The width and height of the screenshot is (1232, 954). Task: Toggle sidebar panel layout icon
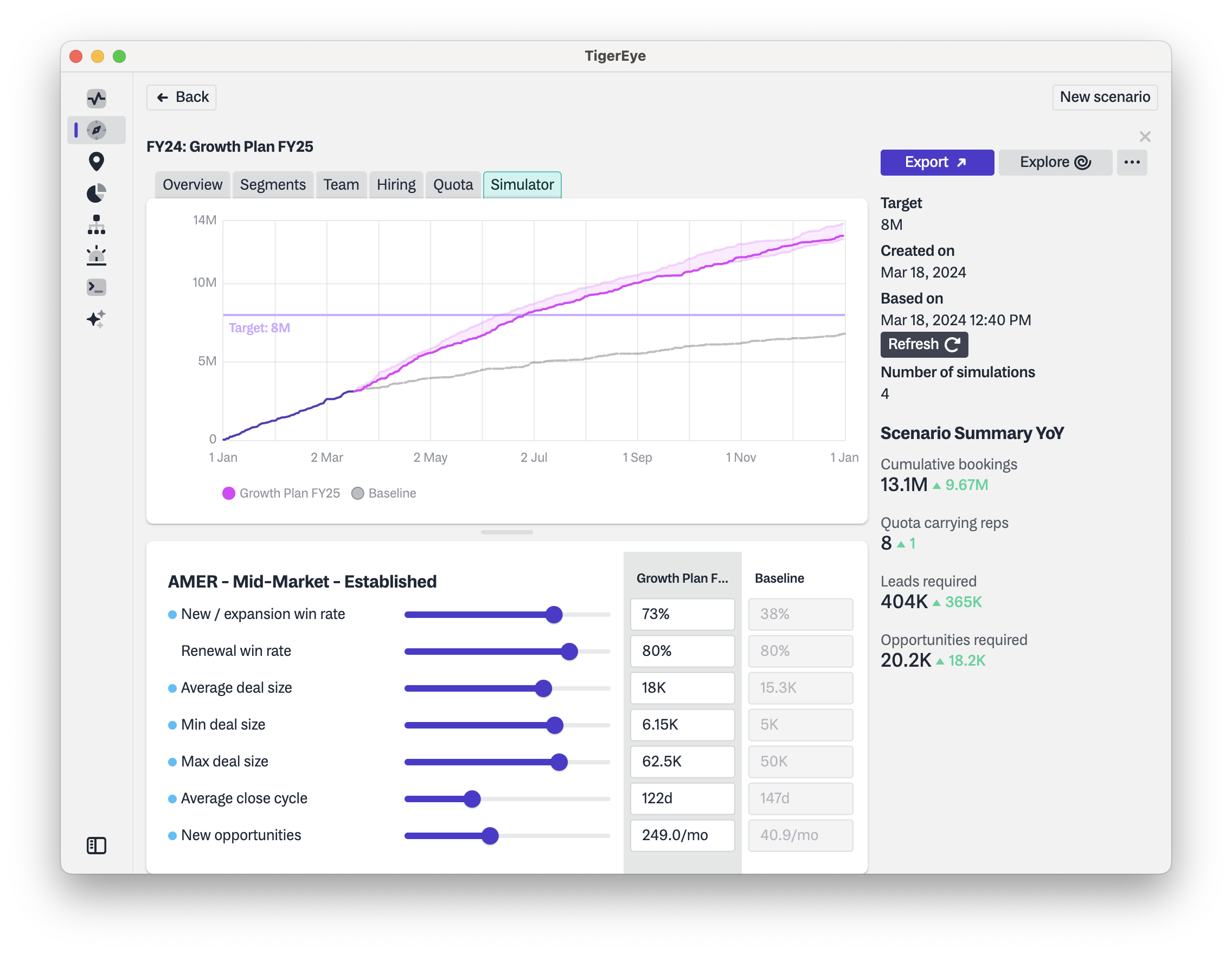pos(97,845)
